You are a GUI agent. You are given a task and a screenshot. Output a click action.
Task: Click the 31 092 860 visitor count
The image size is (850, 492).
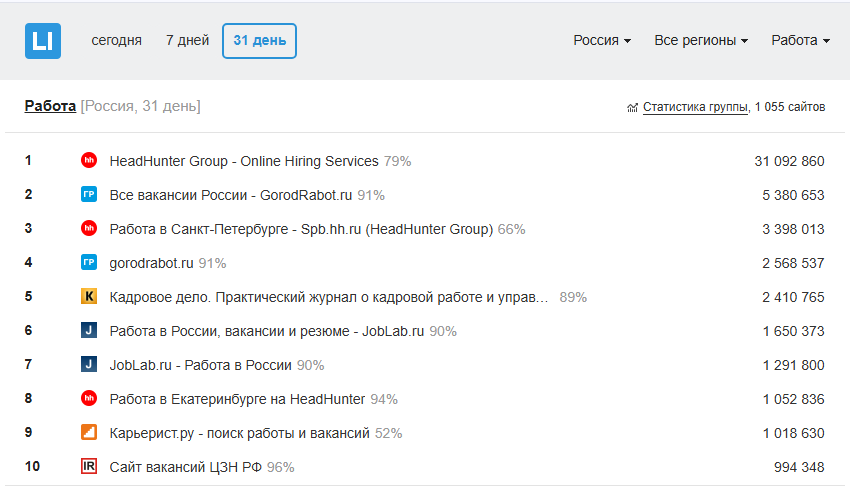point(789,161)
